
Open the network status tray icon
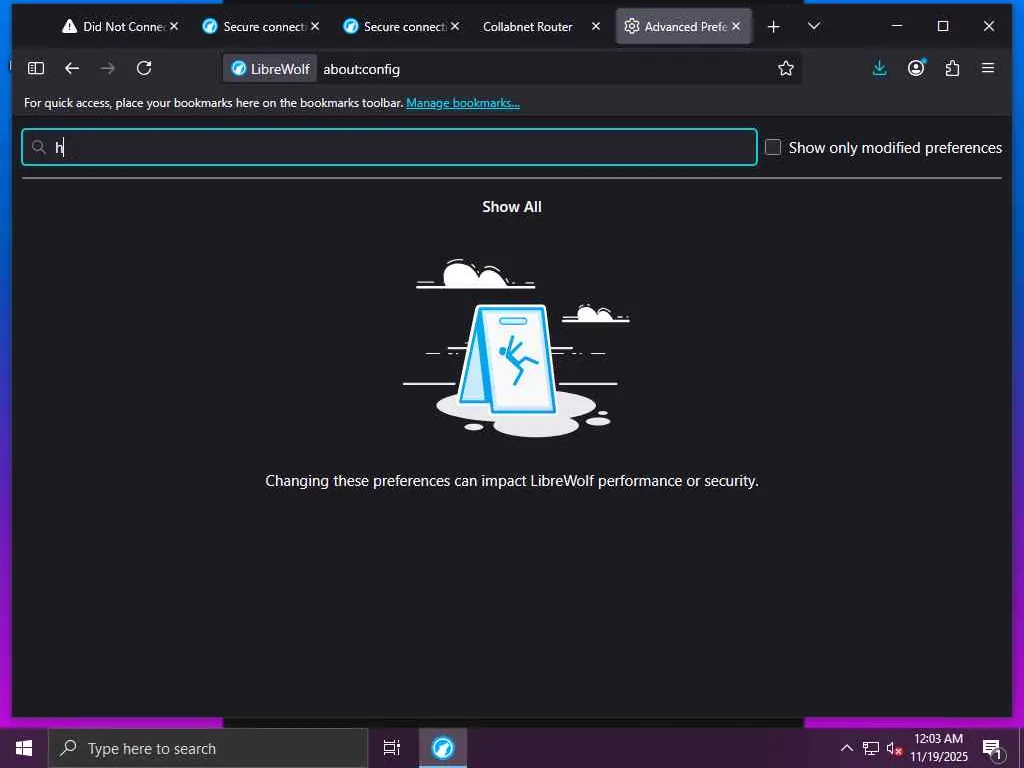871,748
